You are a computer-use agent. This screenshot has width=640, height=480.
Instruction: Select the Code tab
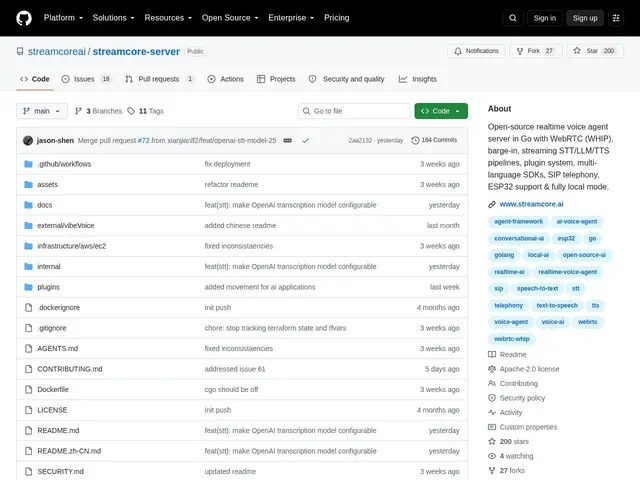coord(35,79)
